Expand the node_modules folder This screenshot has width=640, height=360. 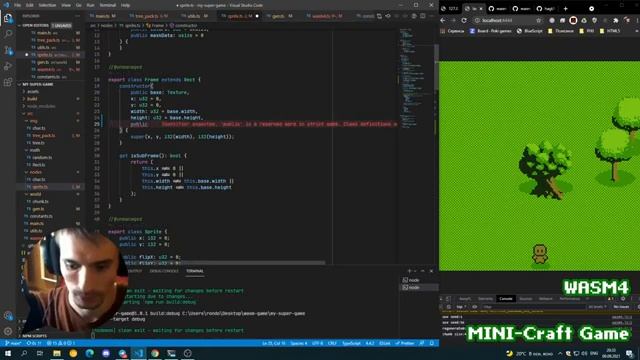point(41,106)
